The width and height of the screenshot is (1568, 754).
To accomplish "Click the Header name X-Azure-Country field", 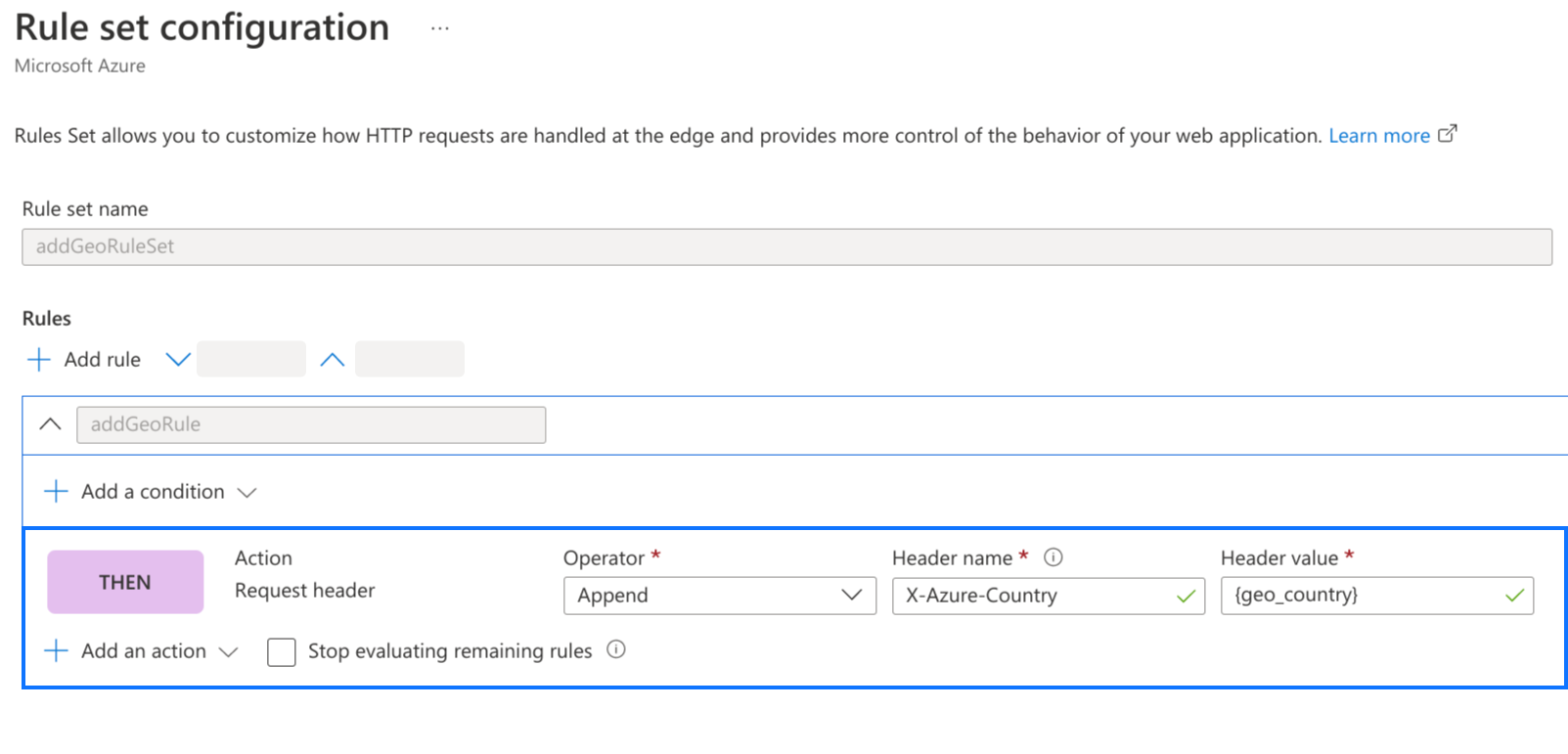I will pos(1037,596).
